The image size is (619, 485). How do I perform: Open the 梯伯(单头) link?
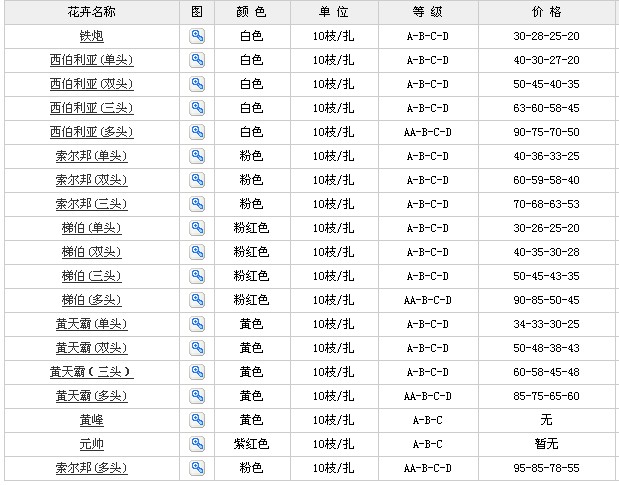92,228
